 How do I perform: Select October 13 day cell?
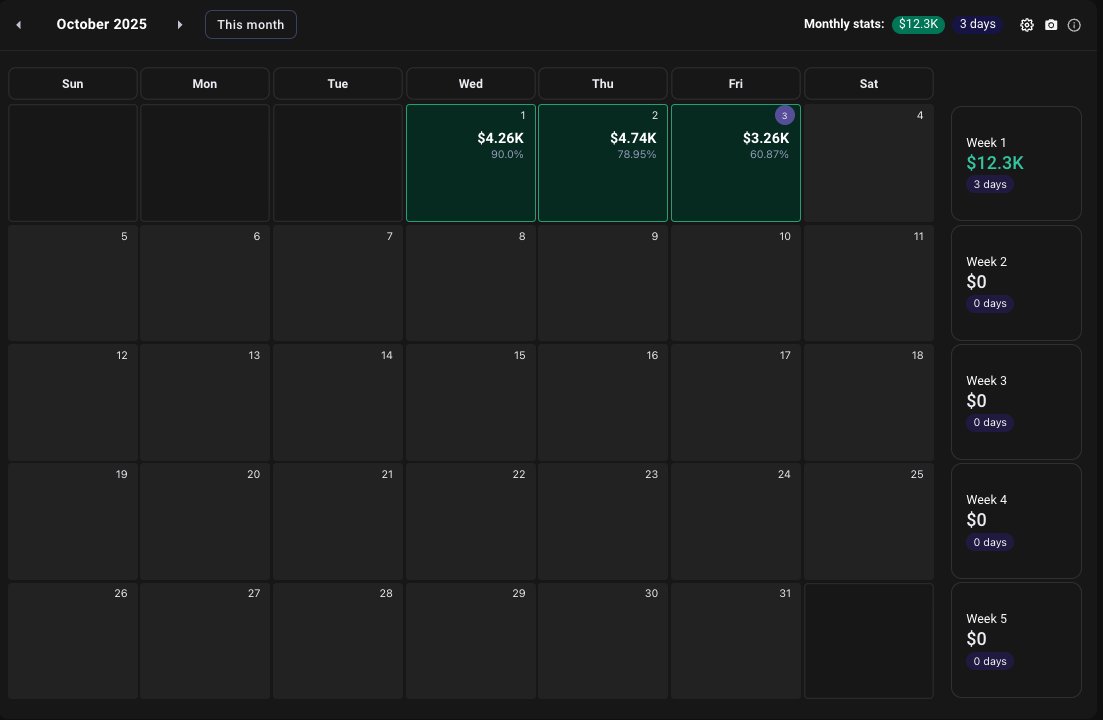(205, 402)
